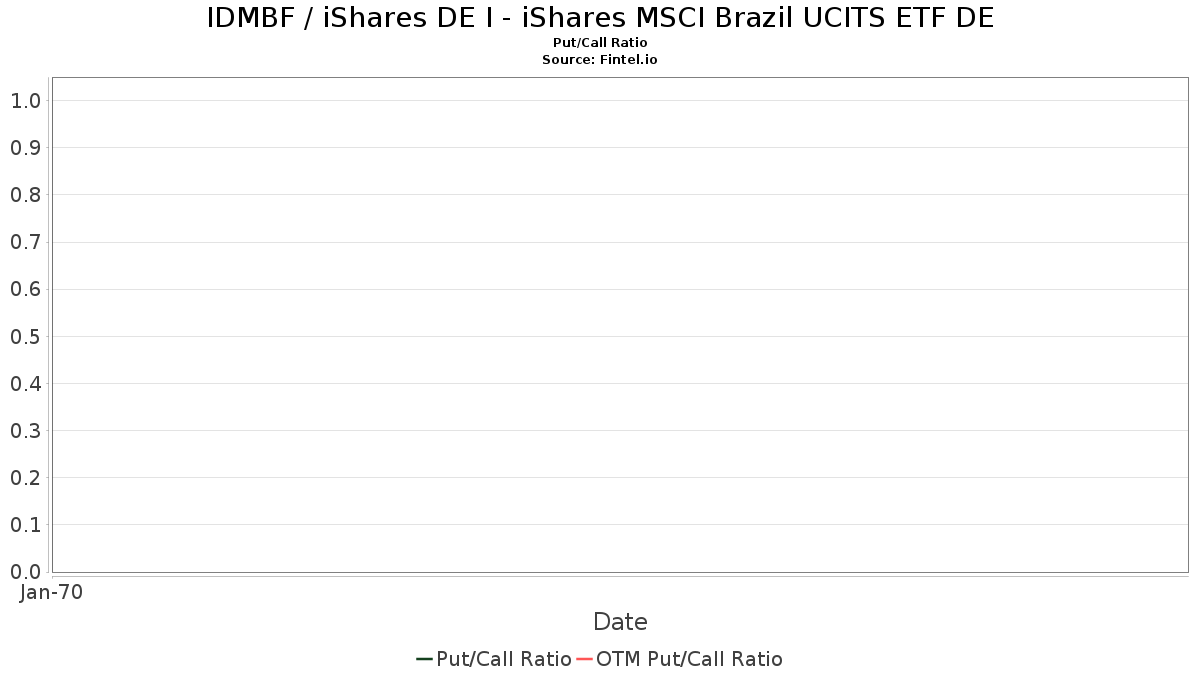Select the Jan-70 x-axis tick label

pos(51,592)
